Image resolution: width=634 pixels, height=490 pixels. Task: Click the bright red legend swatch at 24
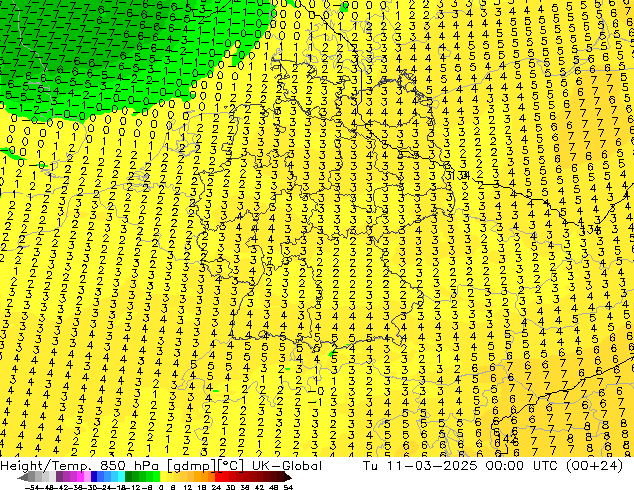pyautogui.click(x=218, y=477)
